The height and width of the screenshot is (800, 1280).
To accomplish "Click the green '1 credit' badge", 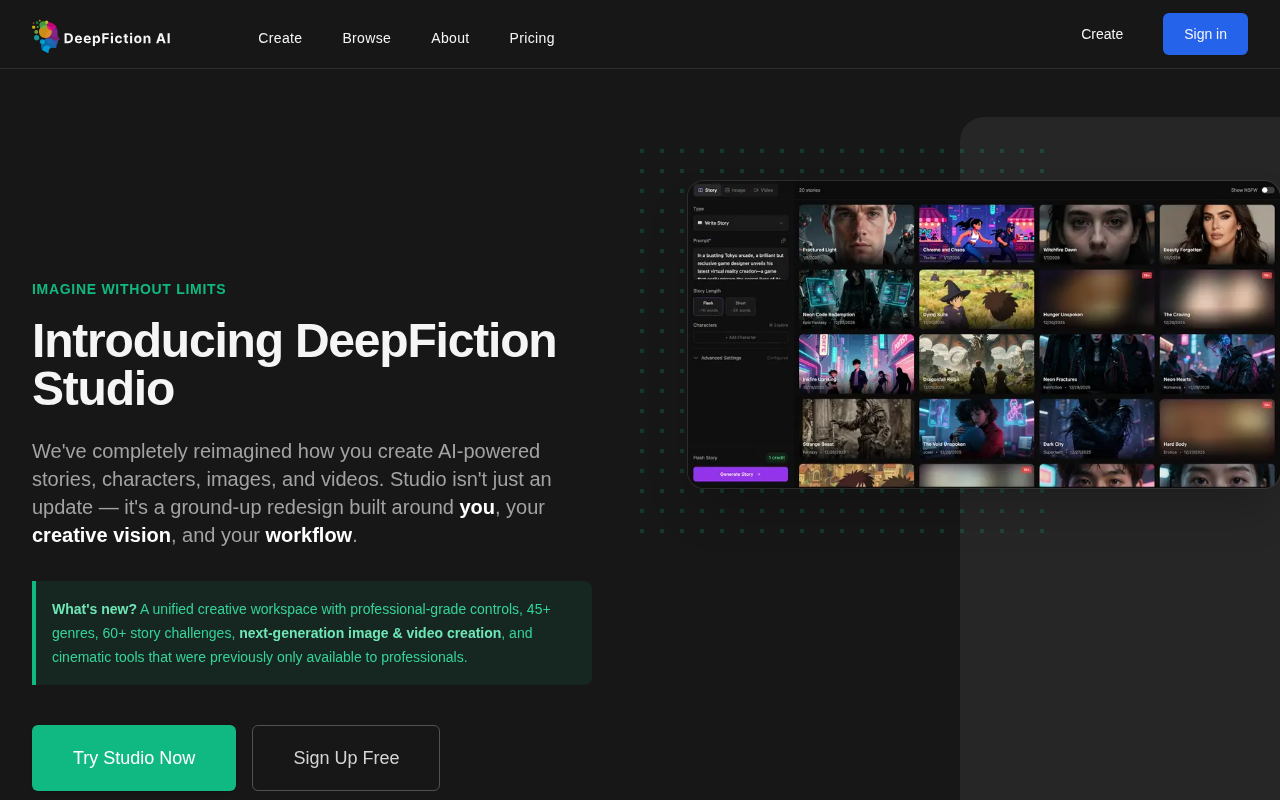I will tap(777, 458).
